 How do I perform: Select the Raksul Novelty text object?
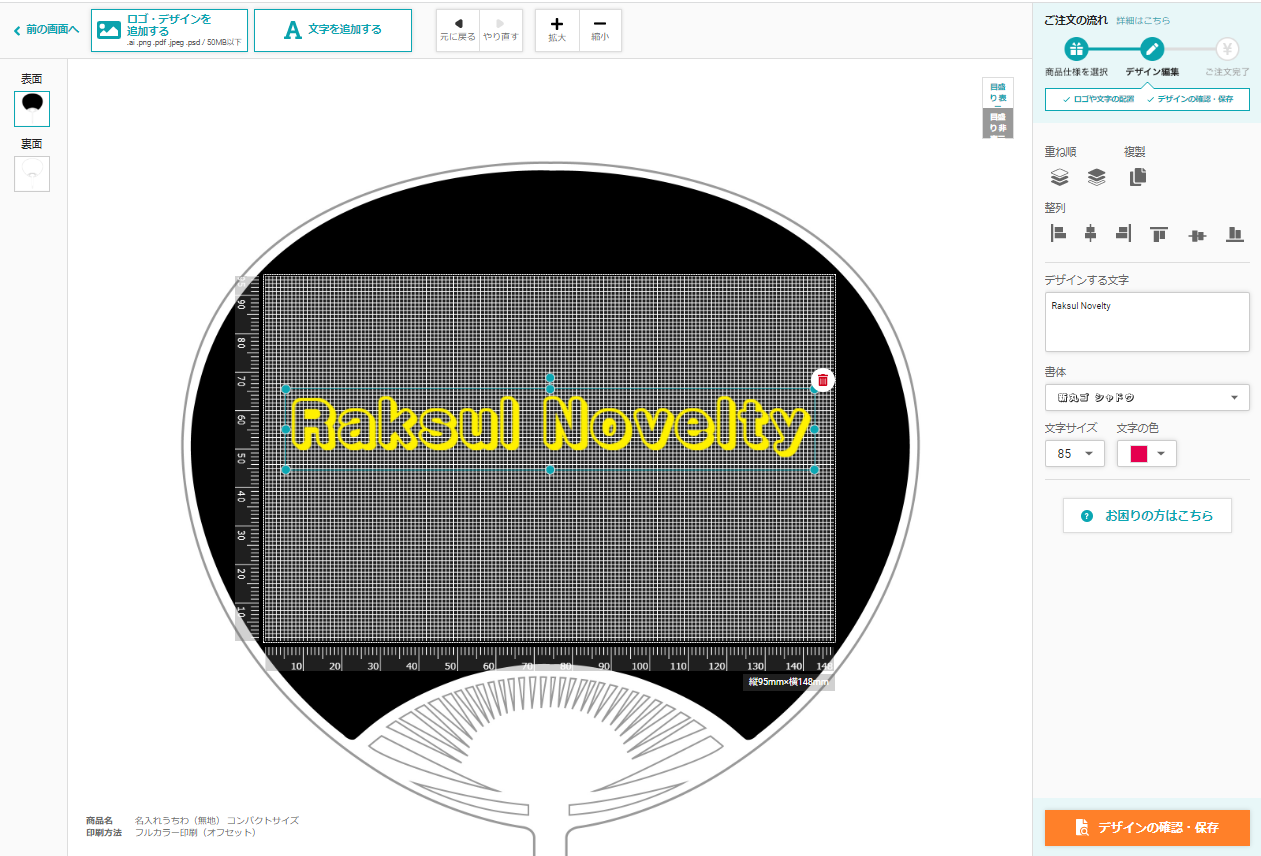pyautogui.click(x=550, y=427)
